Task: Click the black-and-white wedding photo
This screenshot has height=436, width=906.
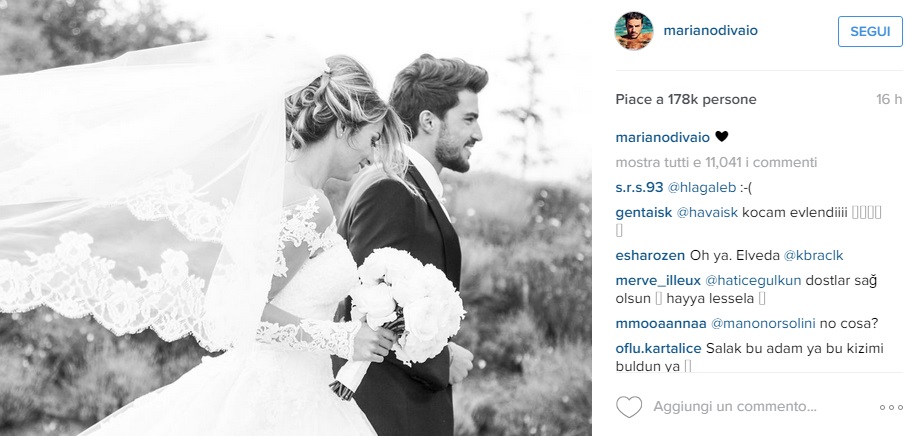Action: coord(295,218)
